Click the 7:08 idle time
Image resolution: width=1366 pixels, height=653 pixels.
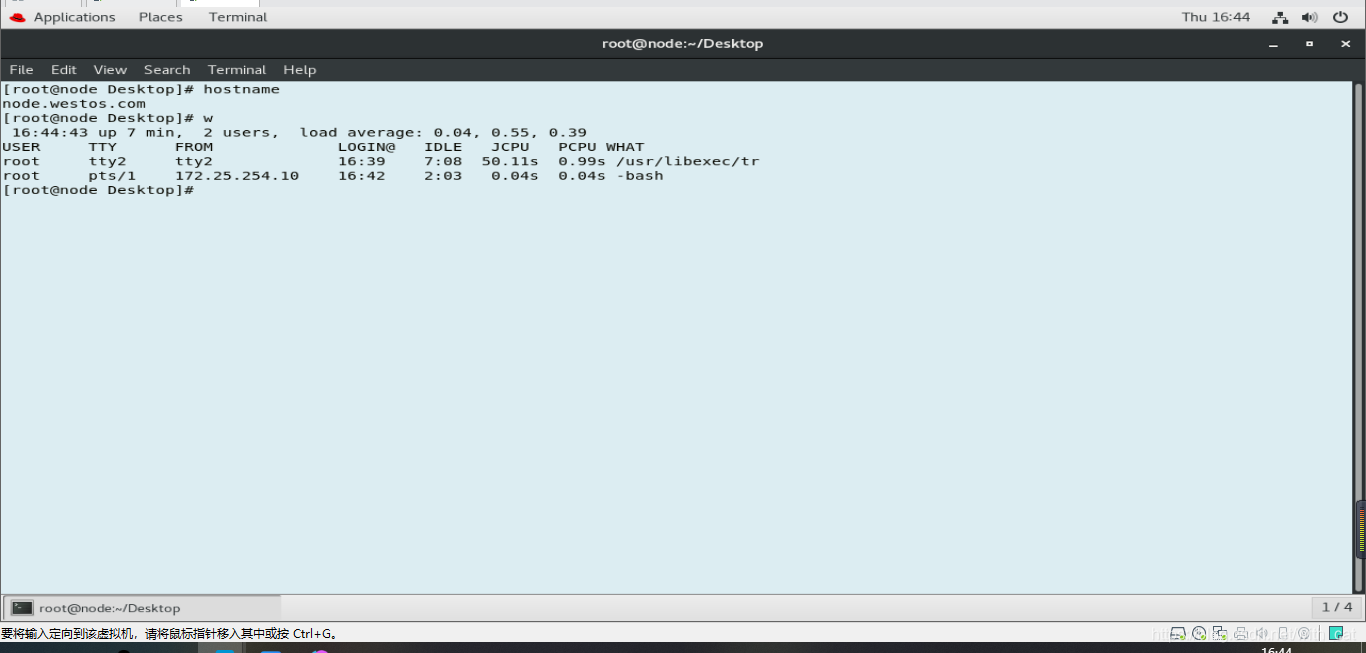tap(443, 161)
